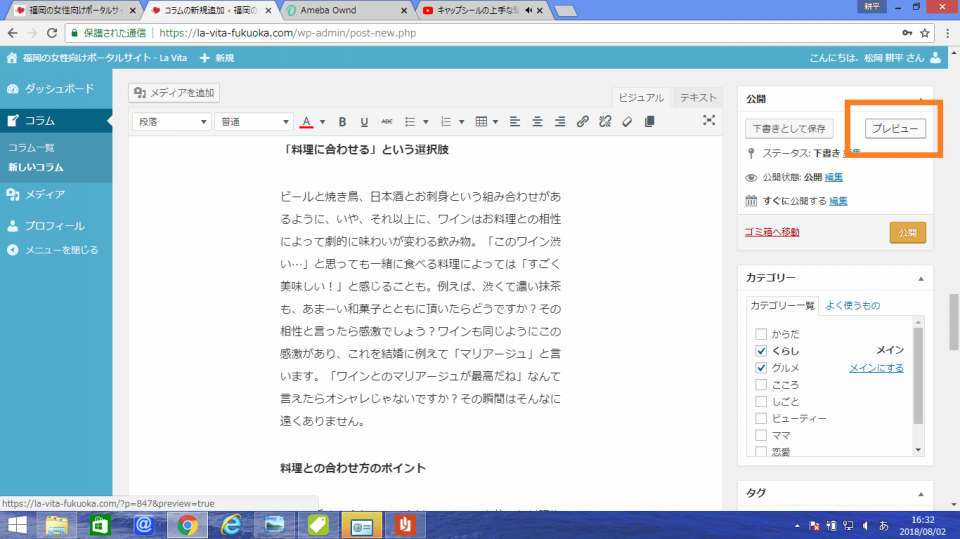Open File Explorer from taskbar
This screenshot has height=539, width=960.
57,526
